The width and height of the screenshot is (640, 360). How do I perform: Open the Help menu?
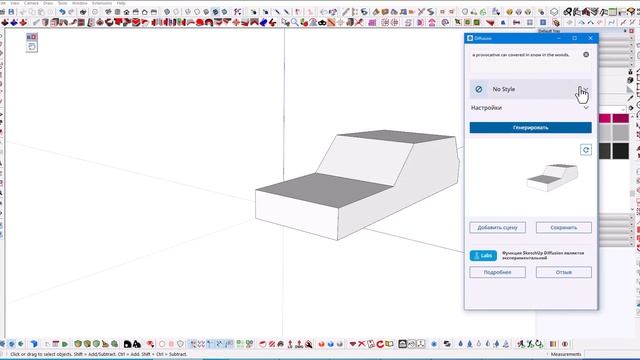(121, 3)
